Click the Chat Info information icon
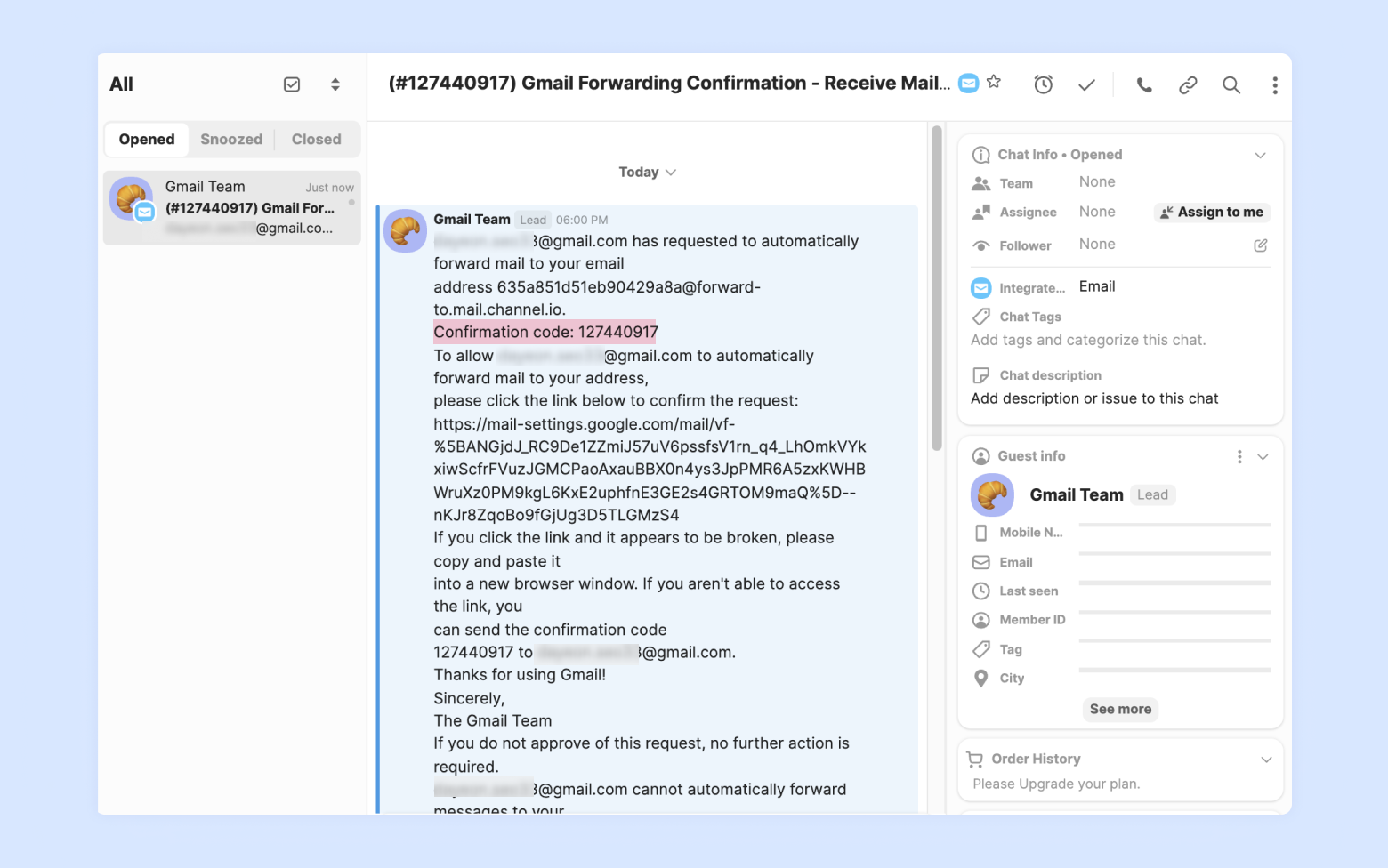Screen dimensions: 1388x868 (x=981, y=155)
